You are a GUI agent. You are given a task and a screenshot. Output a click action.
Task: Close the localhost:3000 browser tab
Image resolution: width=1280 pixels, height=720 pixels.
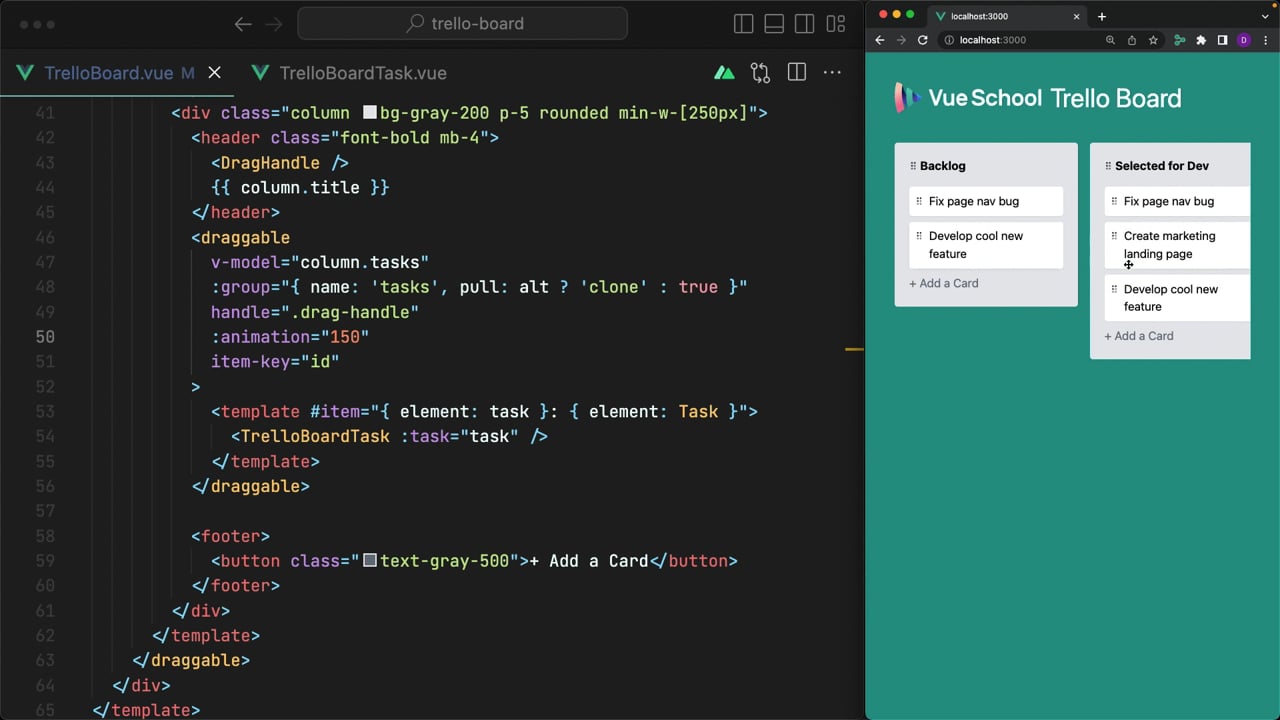pyautogui.click(x=1077, y=16)
